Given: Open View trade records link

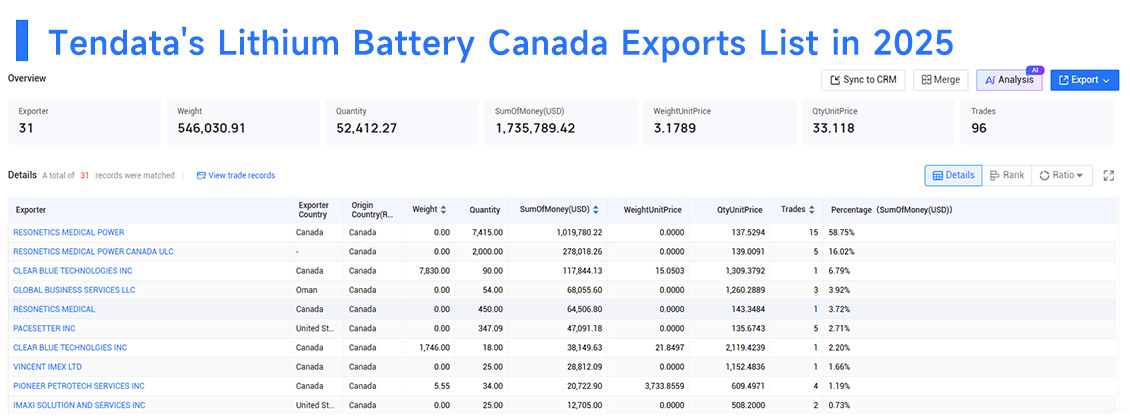Looking at the screenshot, I should 236,175.
